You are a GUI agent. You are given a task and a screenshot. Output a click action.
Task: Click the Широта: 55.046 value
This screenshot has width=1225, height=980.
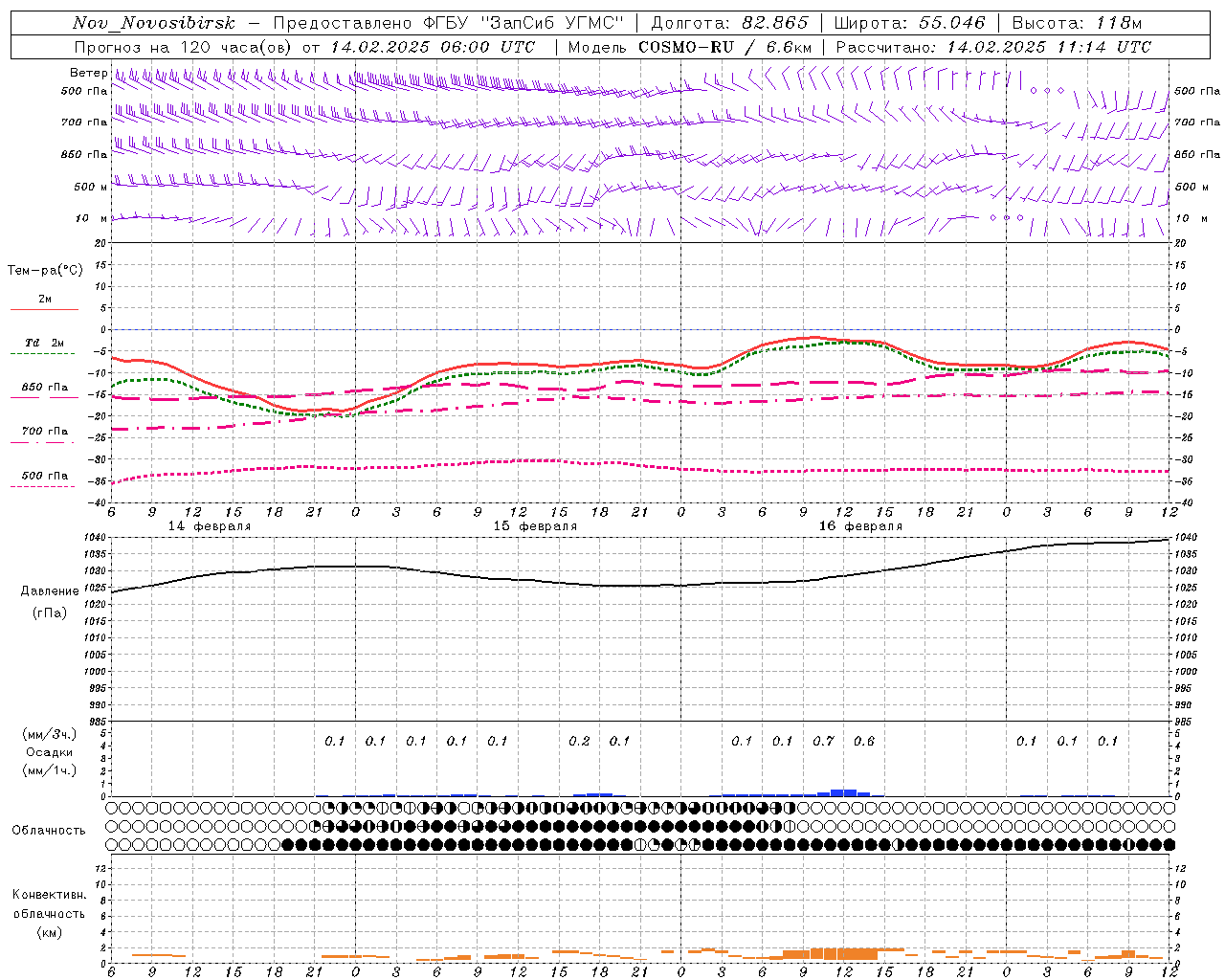click(909, 23)
